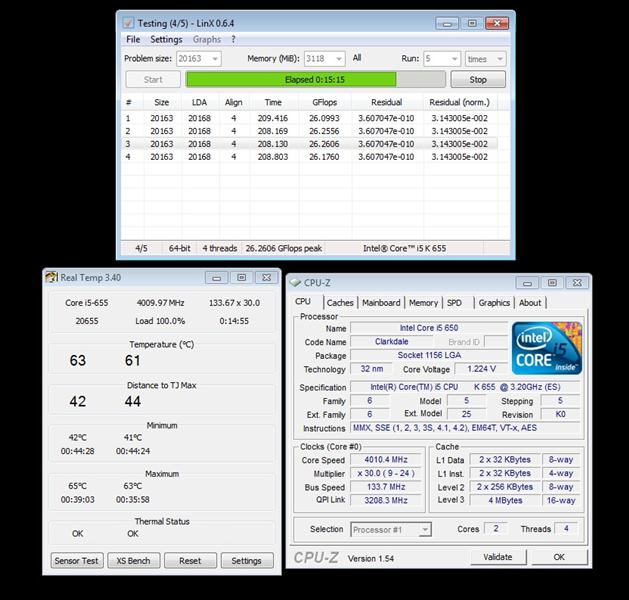Stop the LinX stress test
Image resolution: width=629 pixels, height=600 pixels.
pos(478,80)
